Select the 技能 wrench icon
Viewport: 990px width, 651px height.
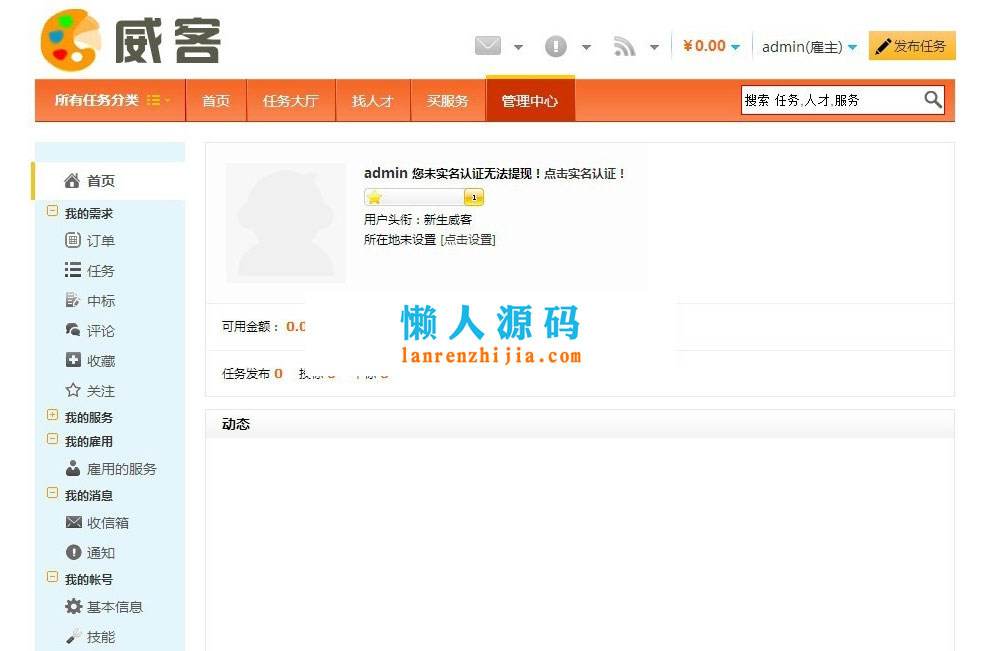click(x=70, y=637)
